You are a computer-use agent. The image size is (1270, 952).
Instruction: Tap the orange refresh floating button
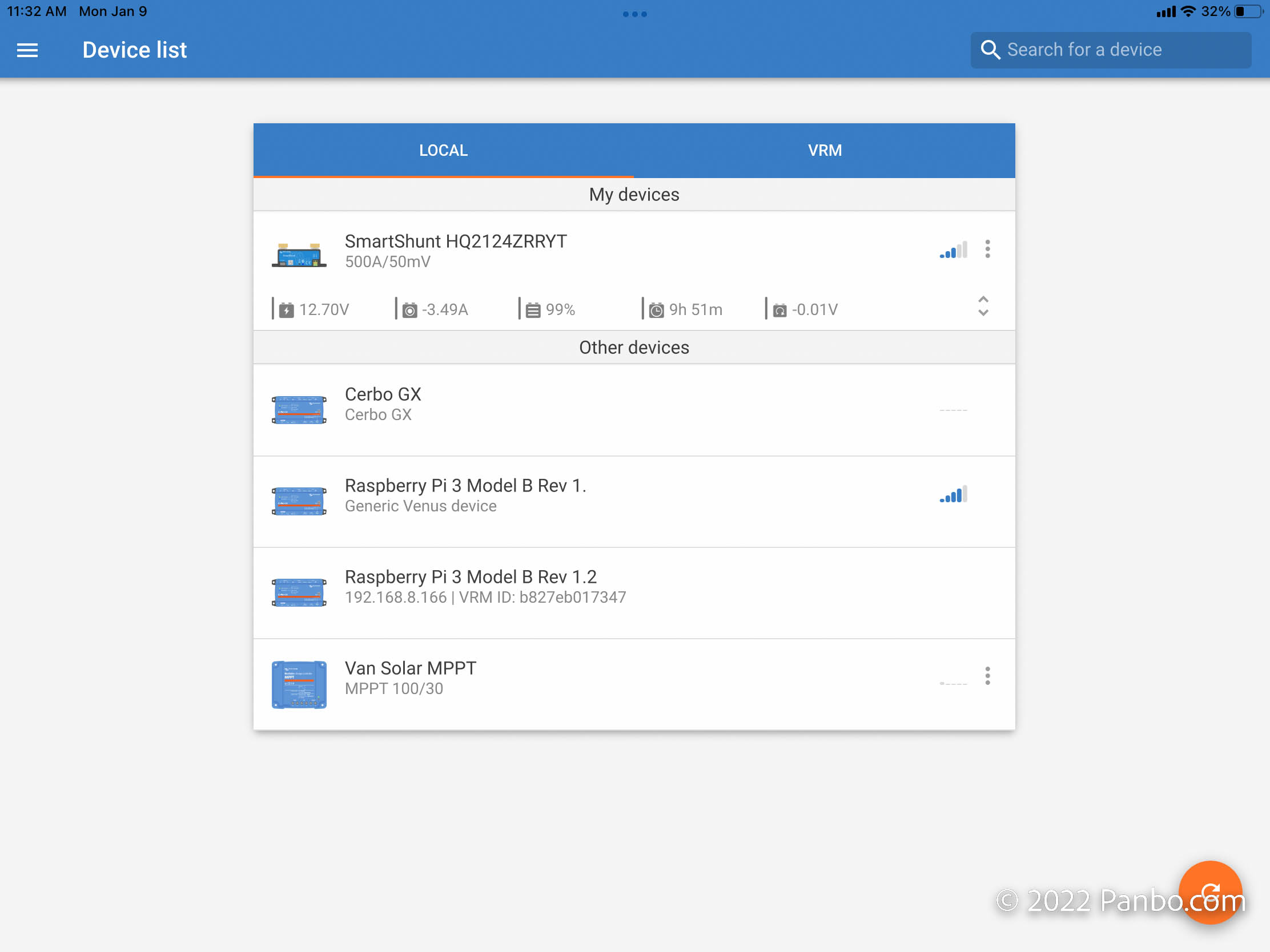[x=1210, y=892]
